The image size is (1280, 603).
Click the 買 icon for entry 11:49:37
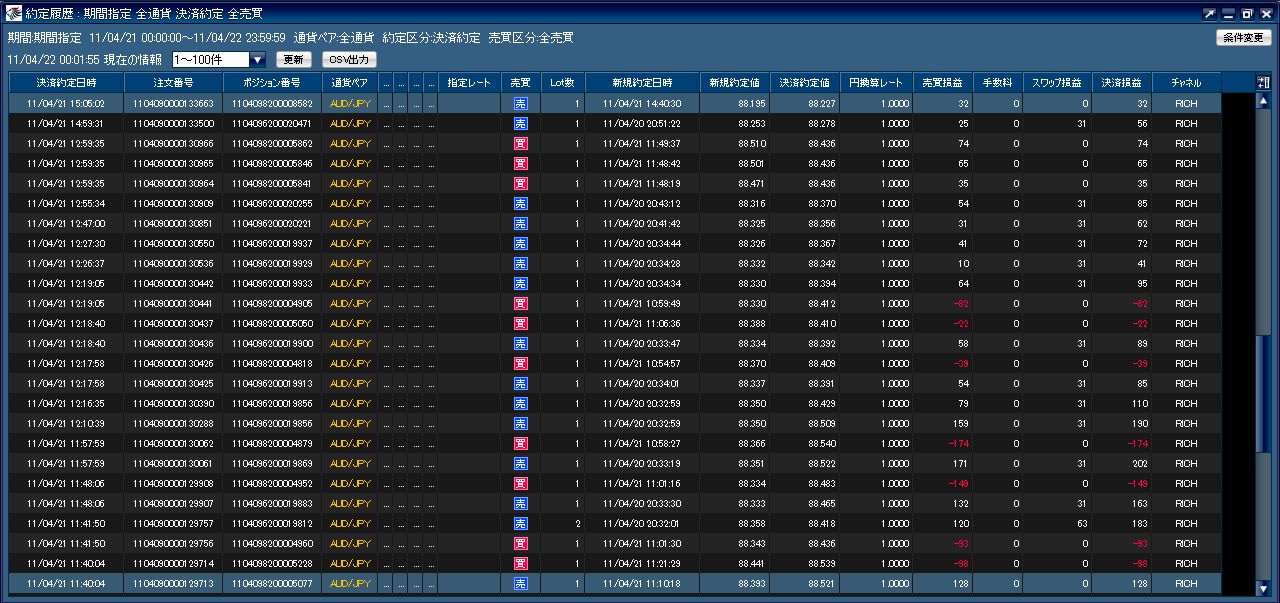click(520, 143)
